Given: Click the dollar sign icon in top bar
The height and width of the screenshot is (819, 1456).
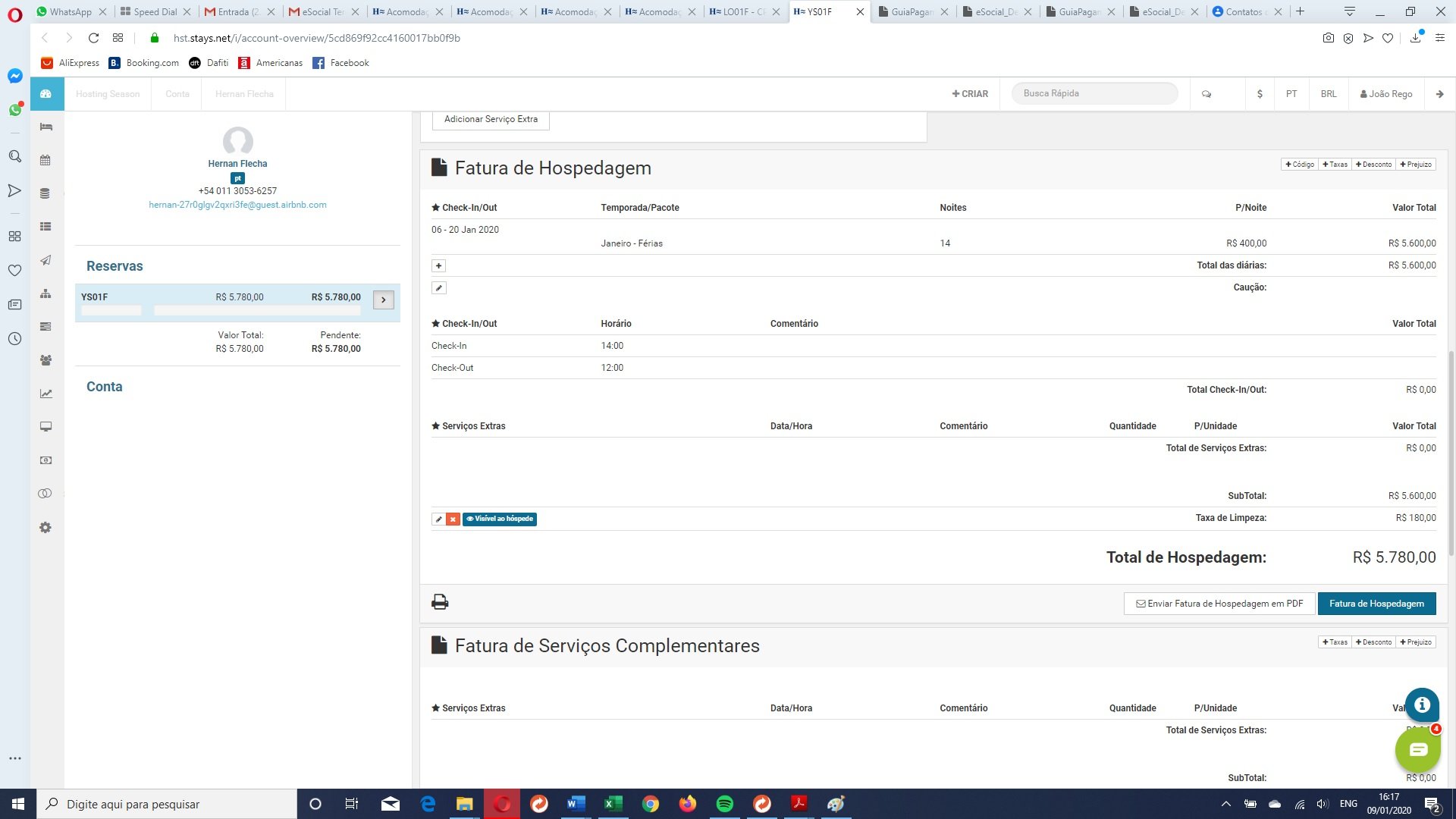Looking at the screenshot, I should pos(1260,94).
